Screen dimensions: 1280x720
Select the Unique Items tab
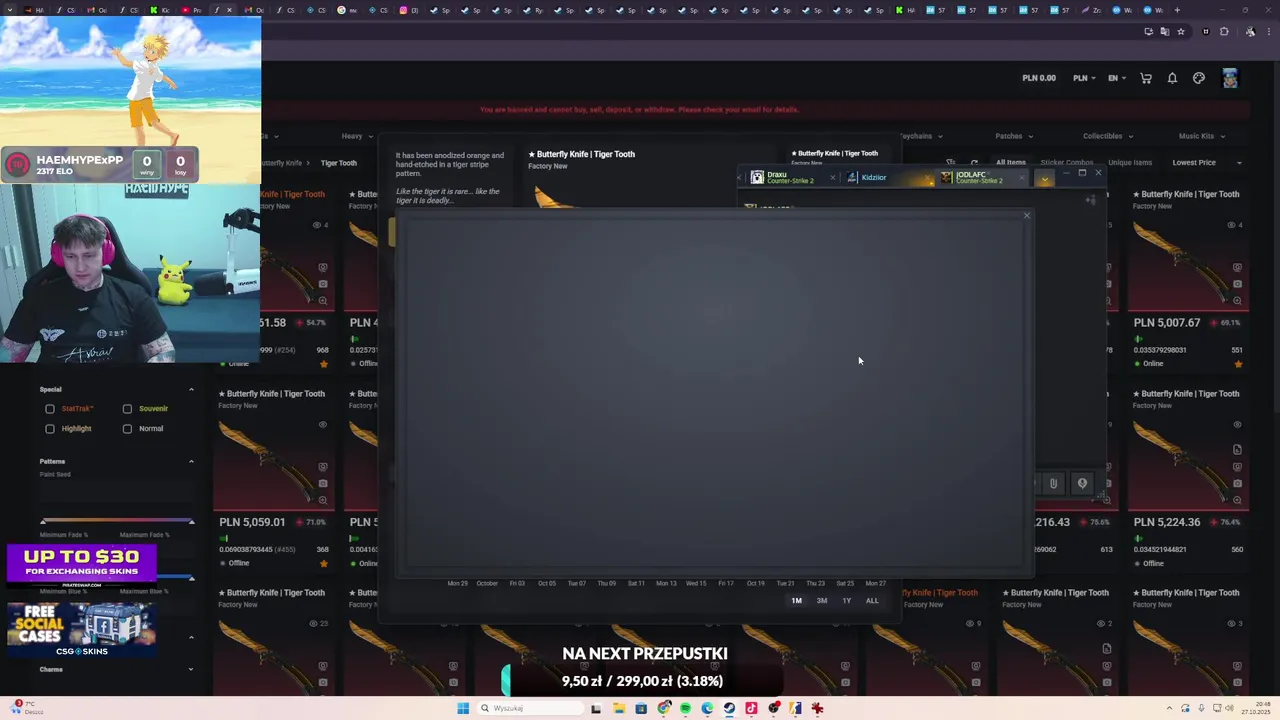1130,162
